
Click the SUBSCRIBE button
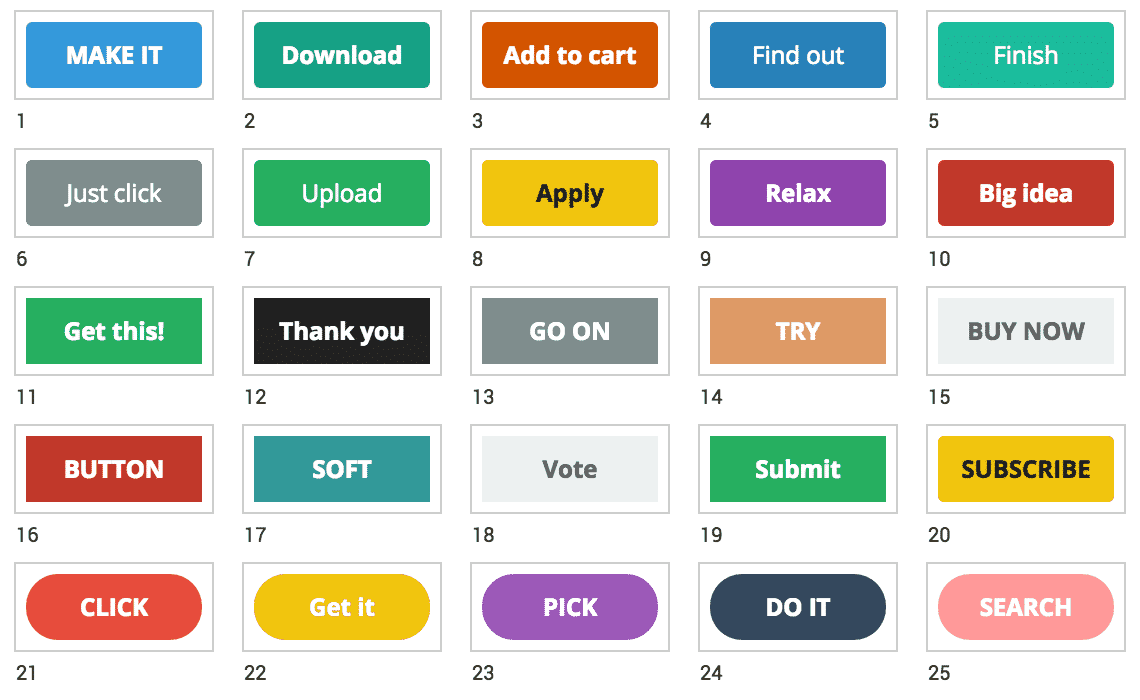[x=1025, y=469]
